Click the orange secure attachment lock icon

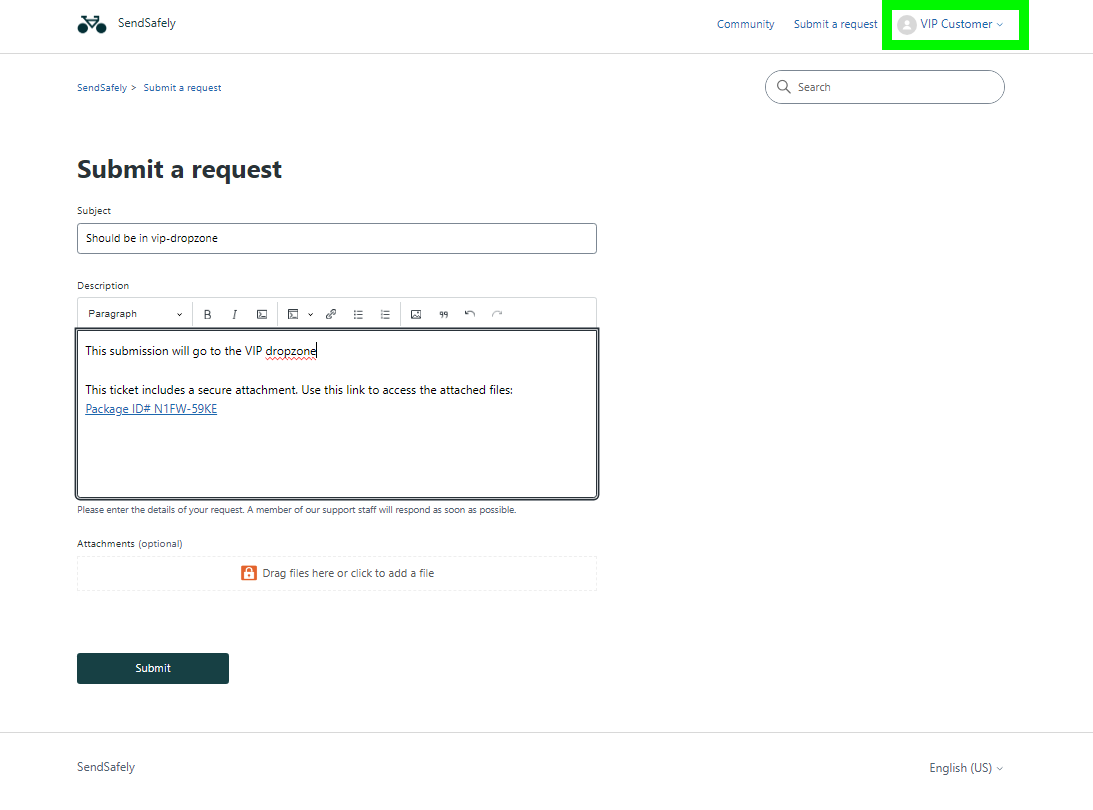249,573
